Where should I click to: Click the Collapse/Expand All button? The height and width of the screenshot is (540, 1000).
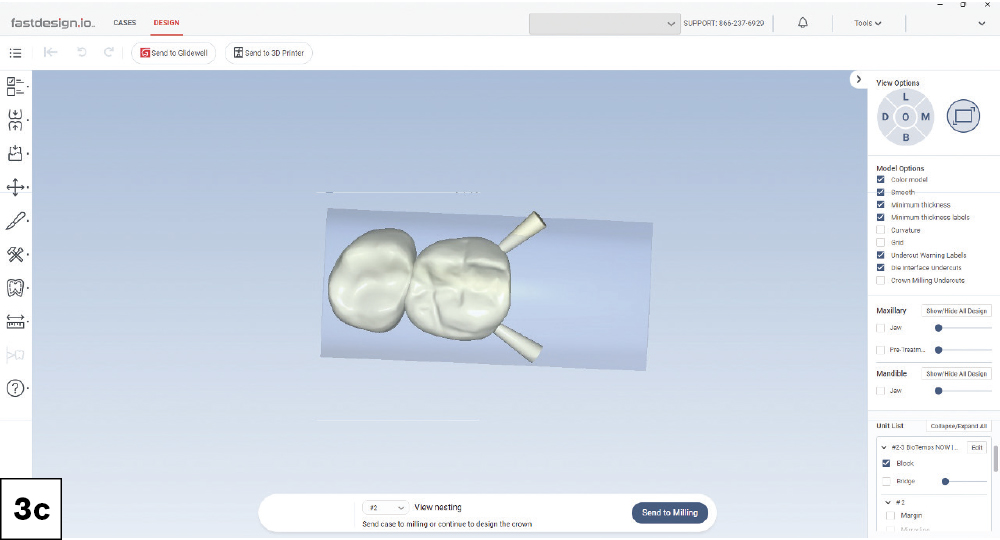[958, 426]
